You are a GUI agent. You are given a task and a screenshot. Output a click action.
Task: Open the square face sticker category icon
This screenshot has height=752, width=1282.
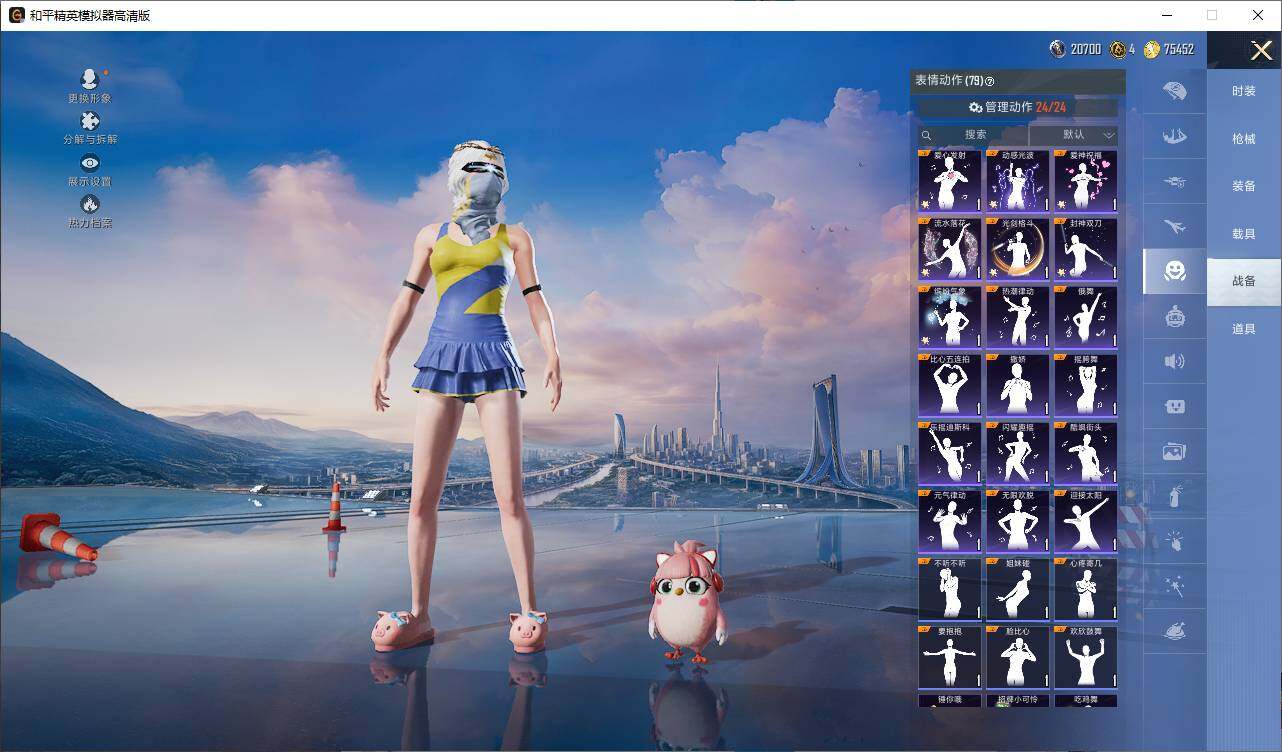pos(1175,406)
